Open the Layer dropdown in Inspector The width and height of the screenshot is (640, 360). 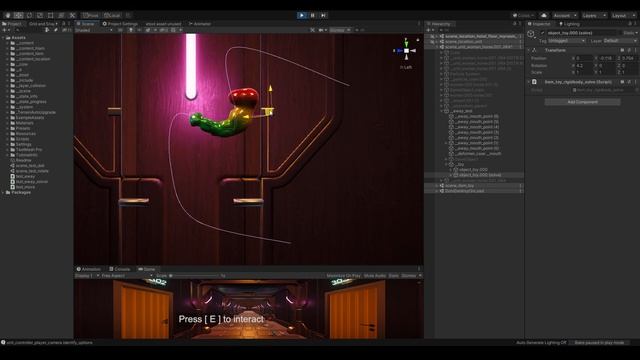click(620, 41)
